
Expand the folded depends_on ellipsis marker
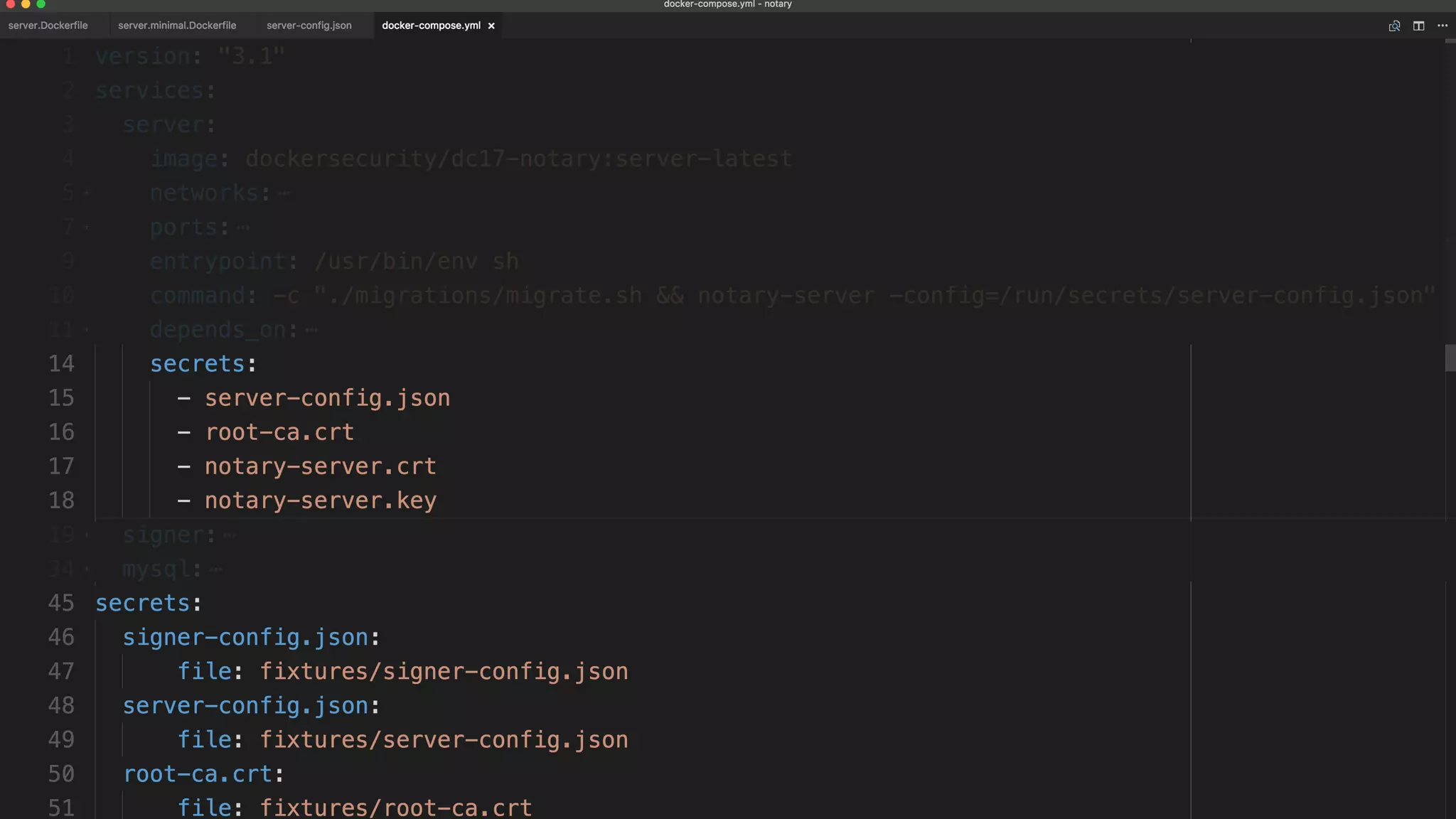click(311, 331)
